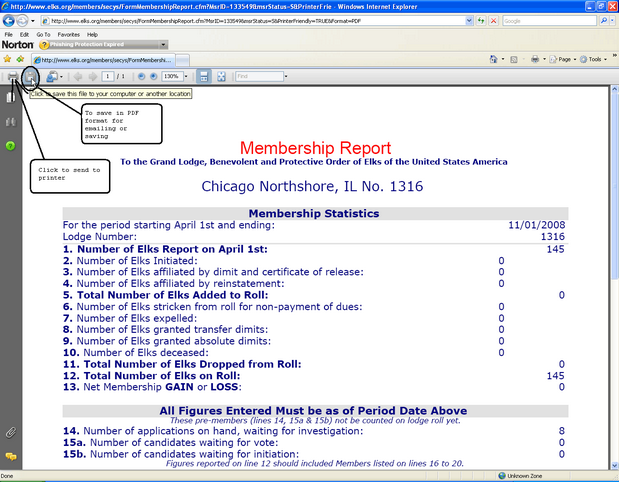Click the PDF next page arrow
The height and width of the screenshot is (482, 619).
coord(93,77)
